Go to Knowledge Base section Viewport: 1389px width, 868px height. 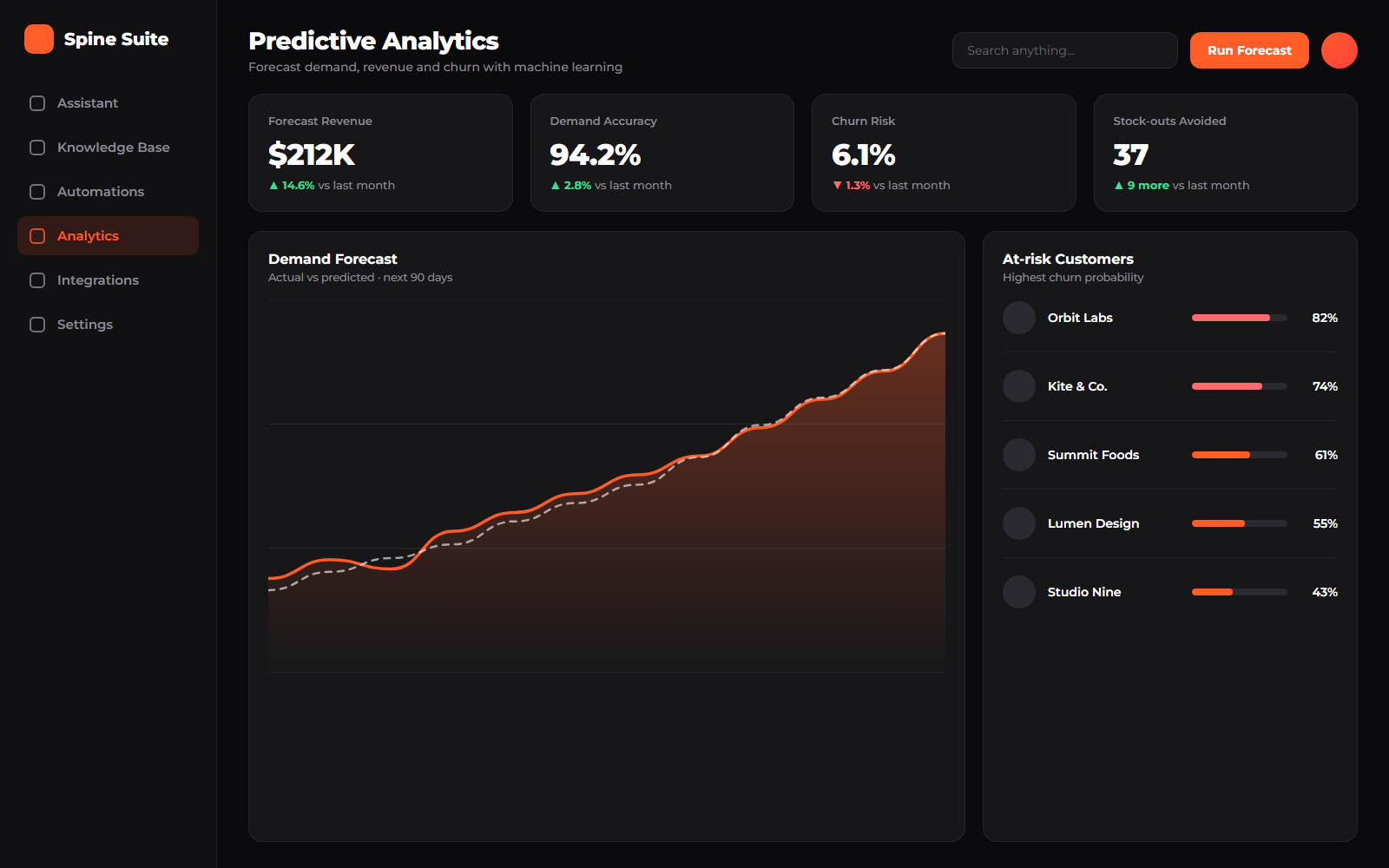108,148
